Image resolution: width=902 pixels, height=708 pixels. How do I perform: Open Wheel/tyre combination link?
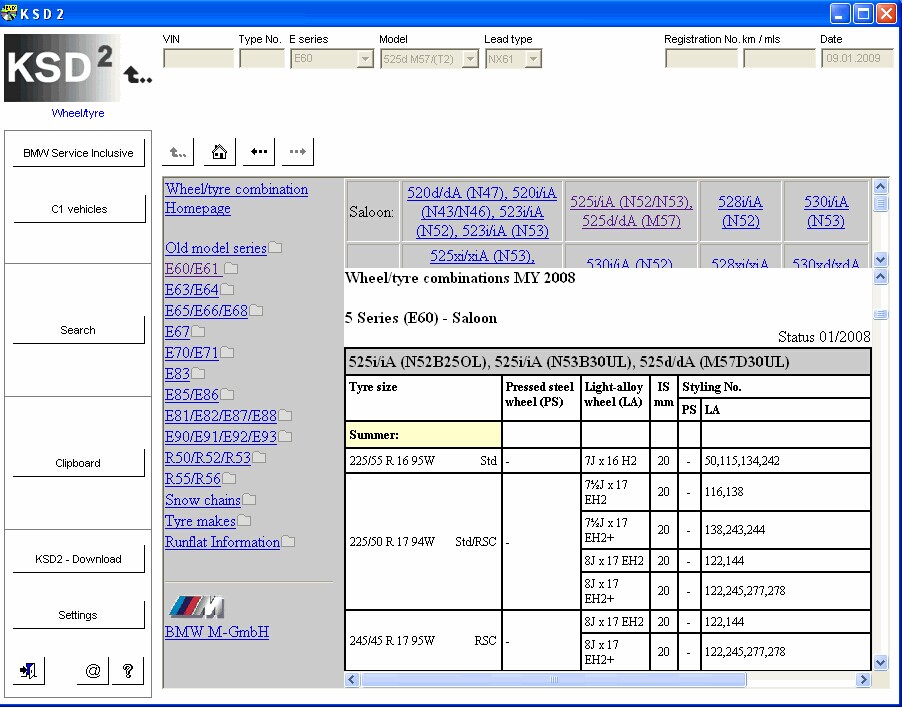(x=236, y=189)
